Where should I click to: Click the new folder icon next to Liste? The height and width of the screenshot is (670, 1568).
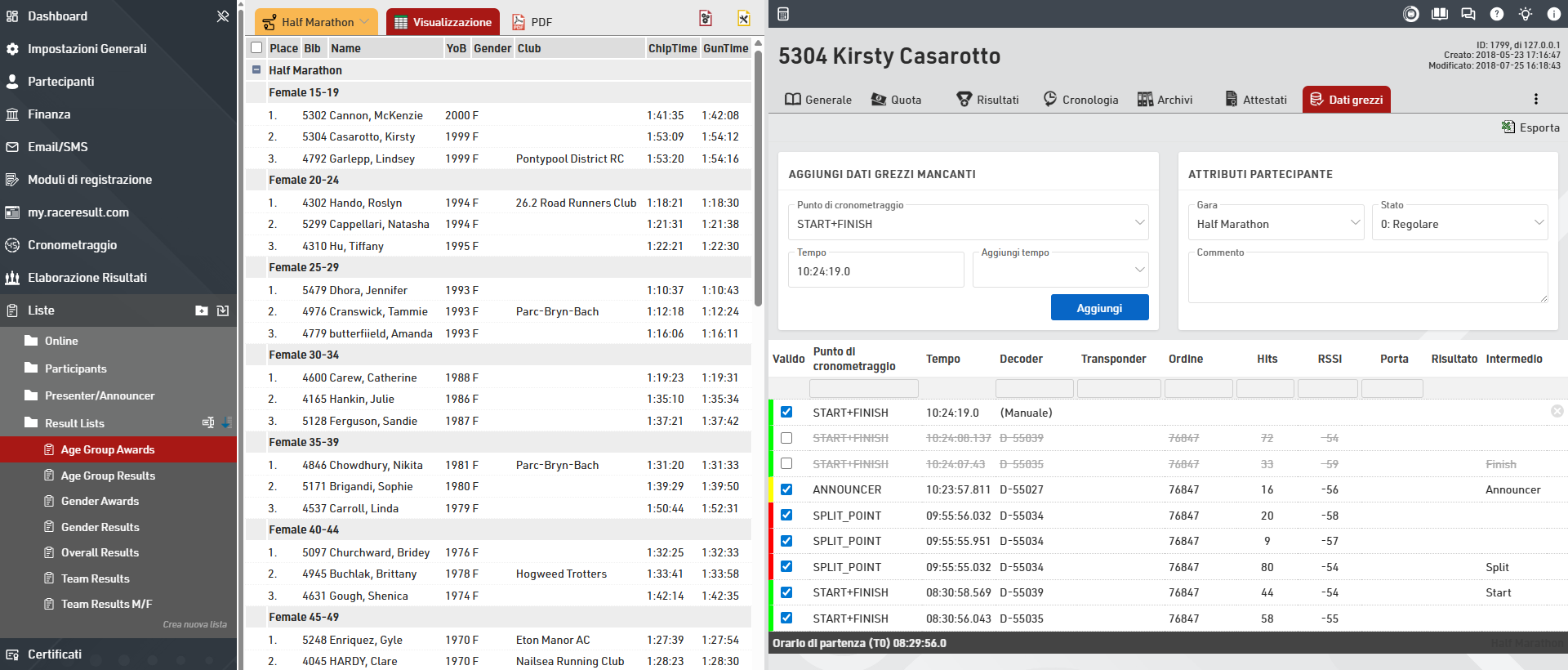202,310
